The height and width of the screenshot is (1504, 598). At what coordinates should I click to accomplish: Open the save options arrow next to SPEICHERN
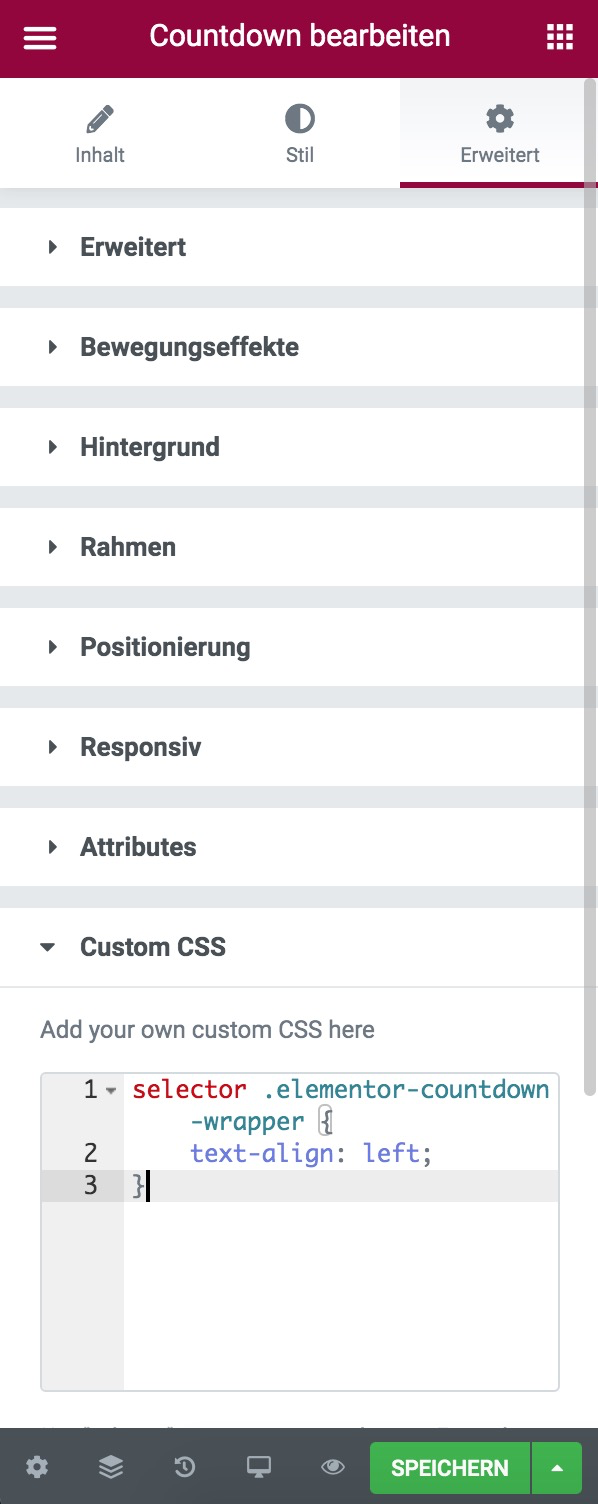(x=556, y=1467)
